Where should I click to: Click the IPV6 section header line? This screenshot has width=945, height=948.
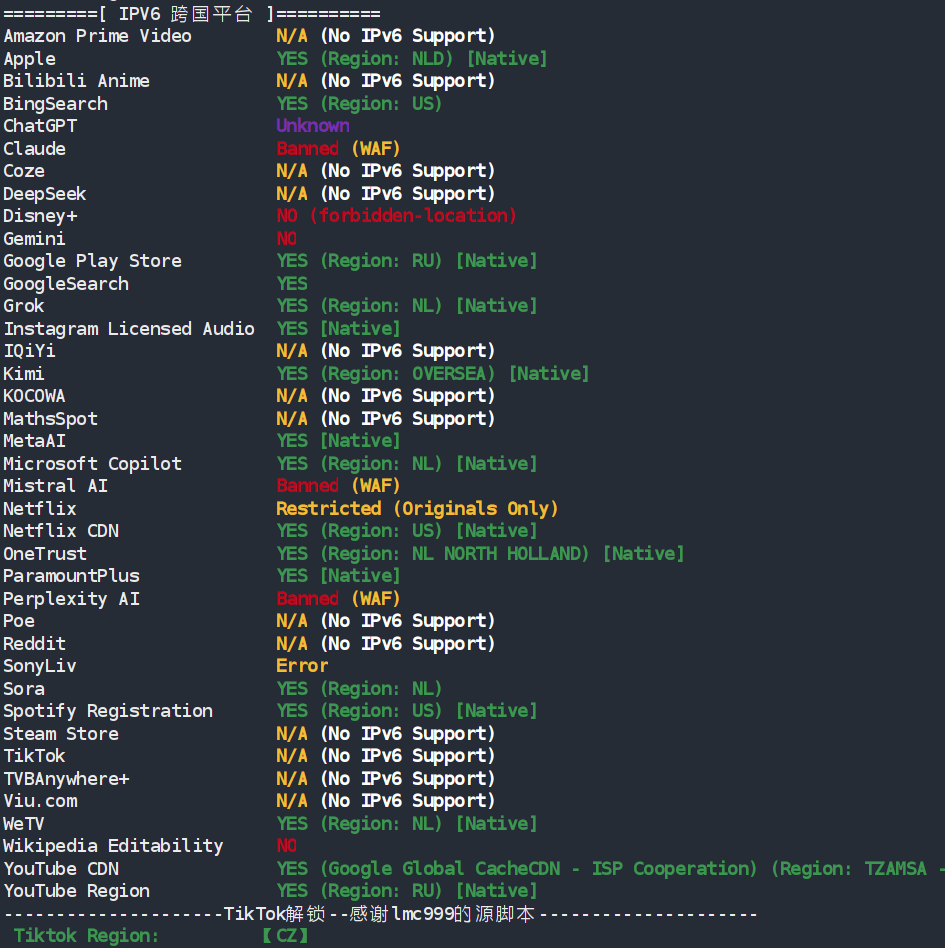(192, 13)
